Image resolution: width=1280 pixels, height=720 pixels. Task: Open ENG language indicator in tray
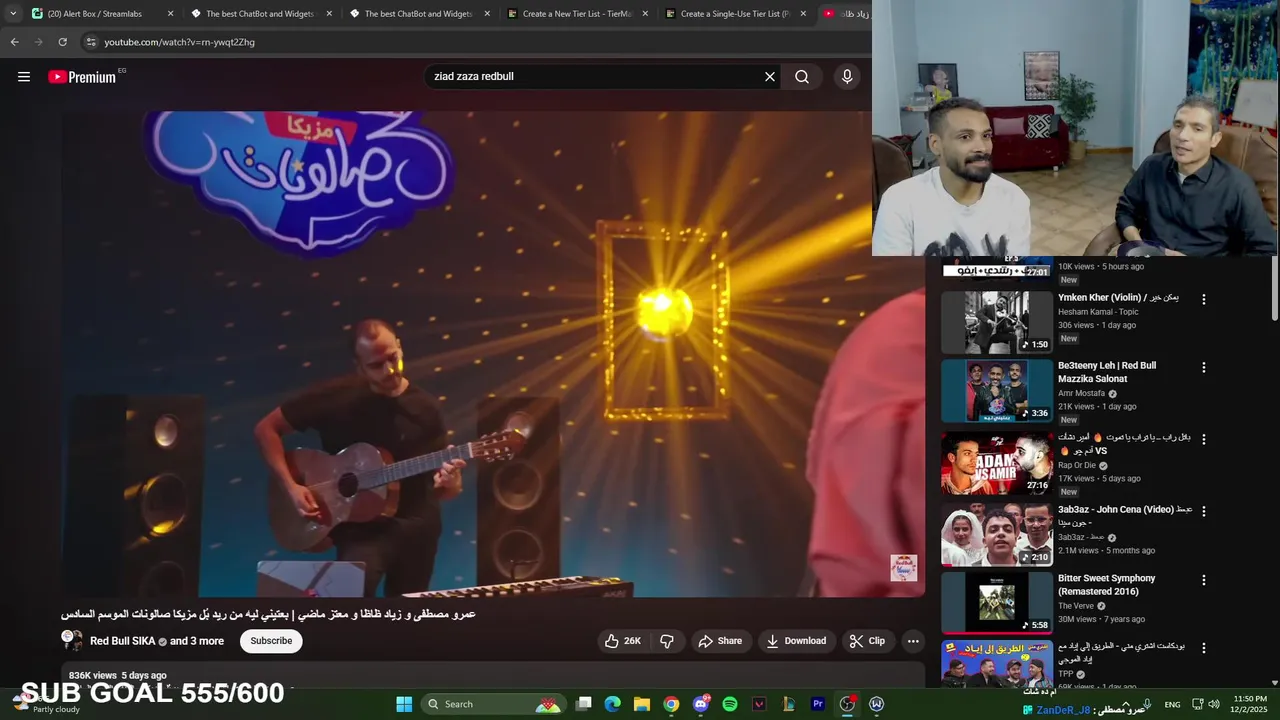[1172, 704]
